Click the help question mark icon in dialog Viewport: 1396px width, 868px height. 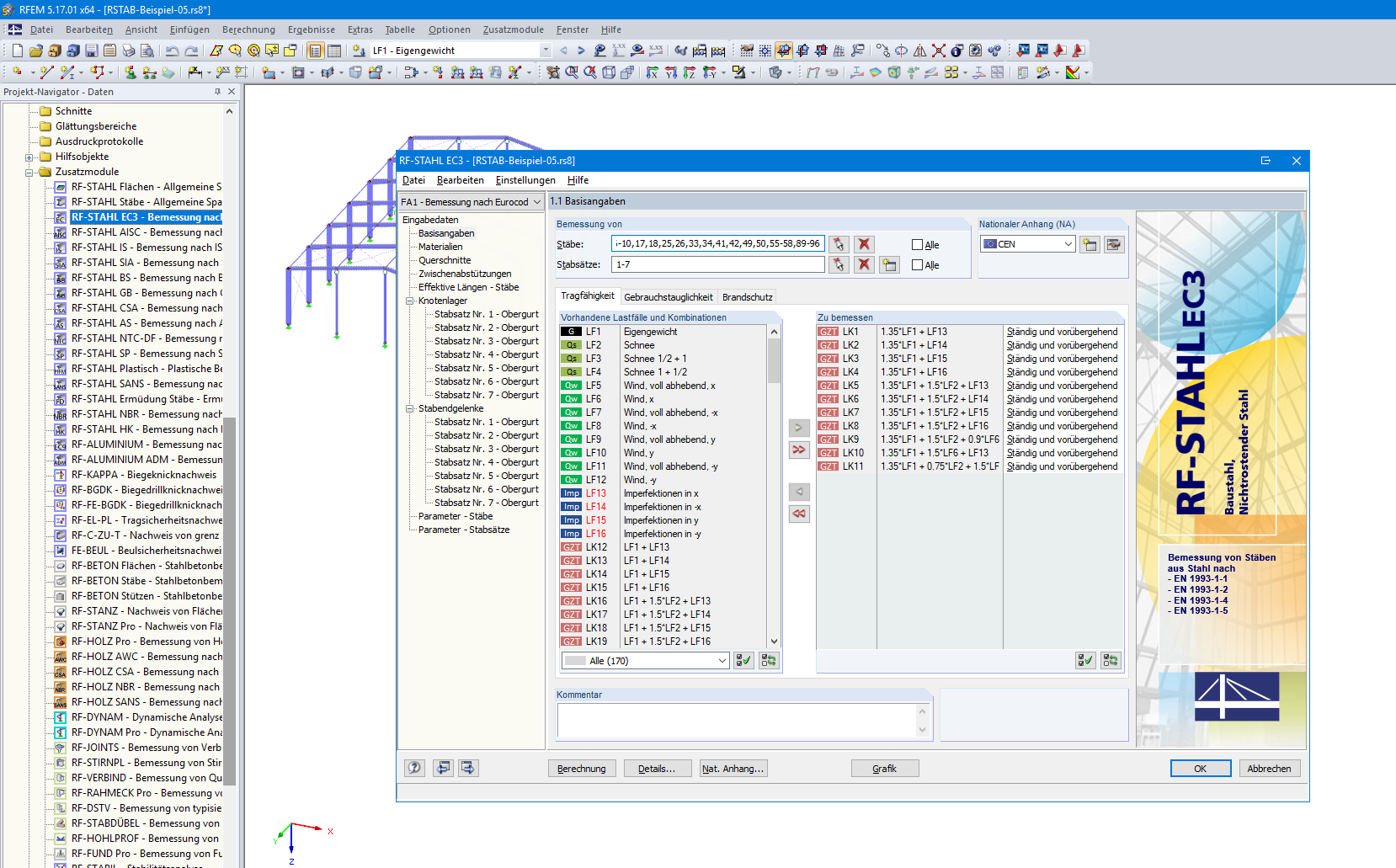pyautogui.click(x=414, y=768)
